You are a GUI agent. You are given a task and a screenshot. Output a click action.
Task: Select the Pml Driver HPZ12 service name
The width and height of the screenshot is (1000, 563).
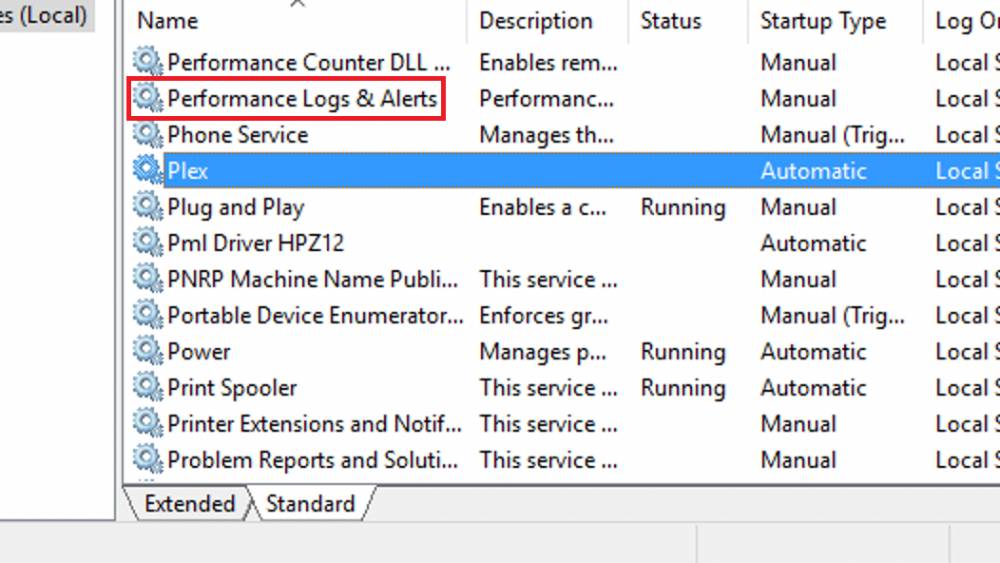[x=256, y=243]
